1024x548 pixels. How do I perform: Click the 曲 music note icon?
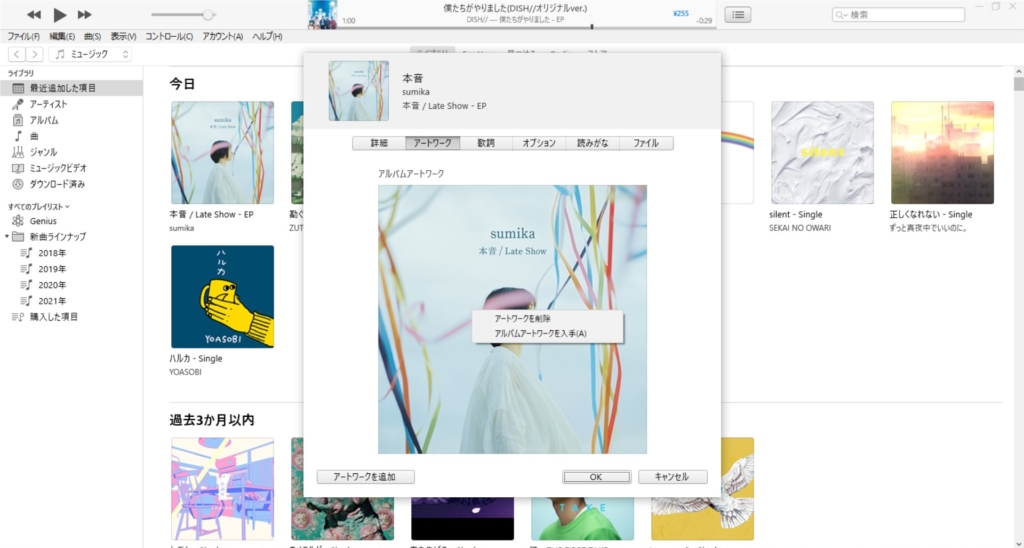pos(18,136)
